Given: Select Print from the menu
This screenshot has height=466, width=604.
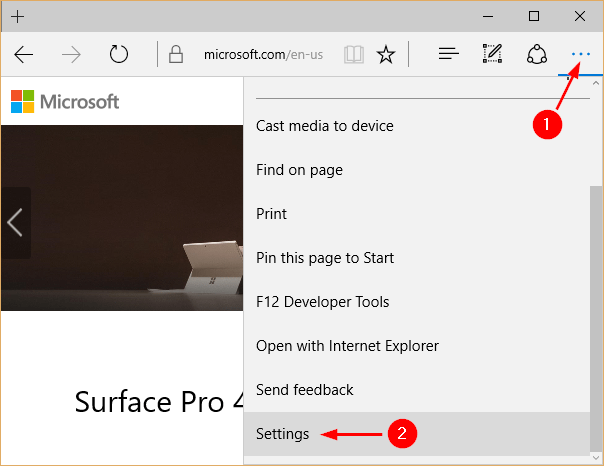Looking at the screenshot, I should pos(271,214).
